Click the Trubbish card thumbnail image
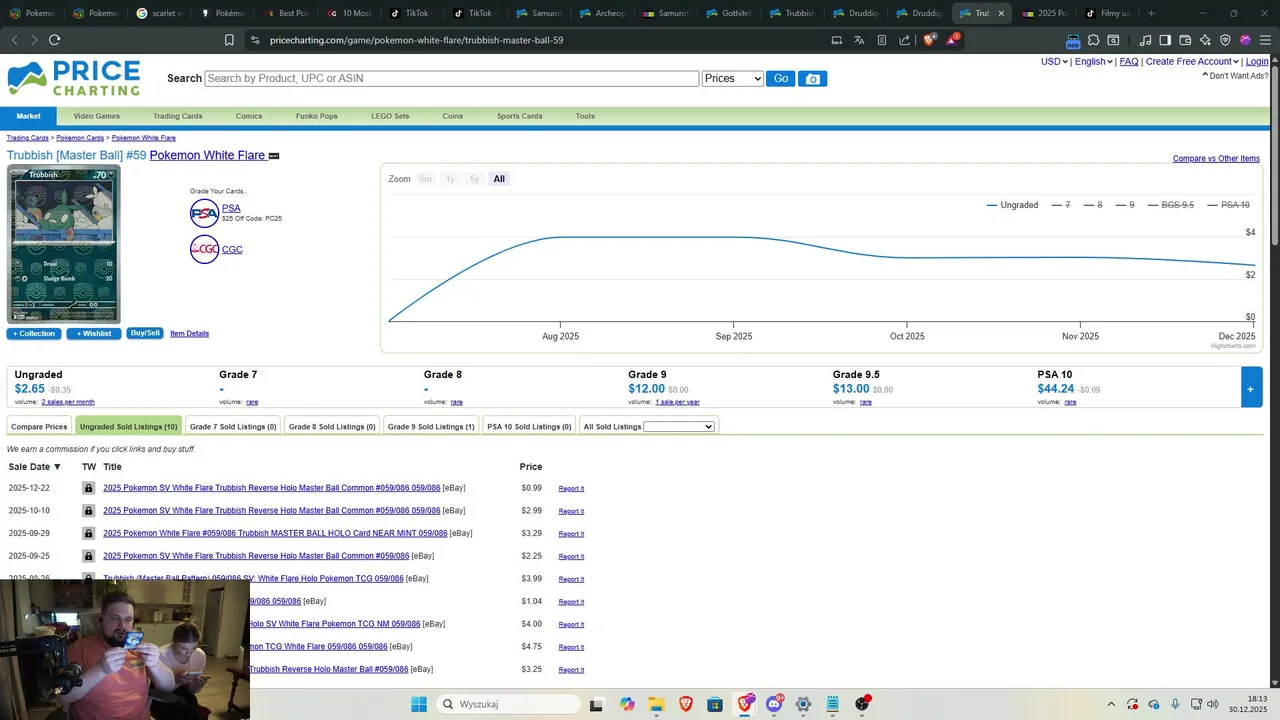 tap(64, 245)
